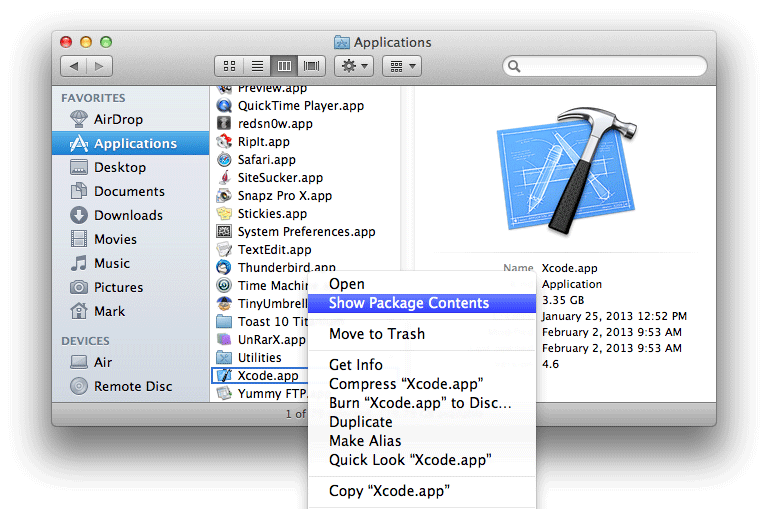Click Duplicate in the context menu

[361, 422]
